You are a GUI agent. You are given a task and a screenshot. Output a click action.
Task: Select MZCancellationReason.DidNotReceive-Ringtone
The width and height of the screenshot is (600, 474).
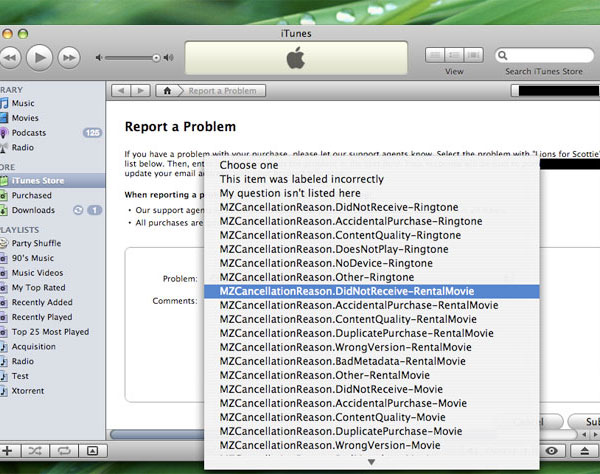click(x=372, y=207)
